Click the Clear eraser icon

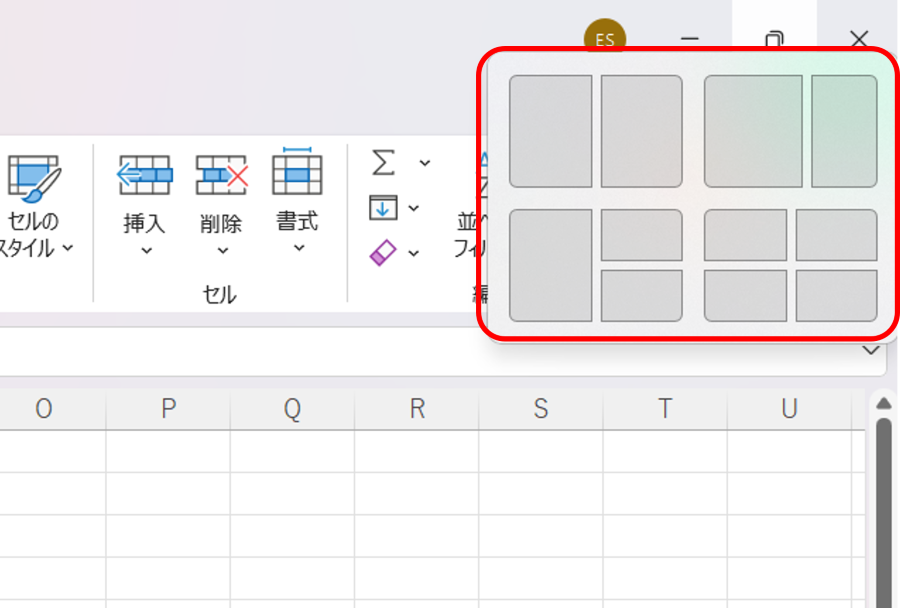pyautogui.click(x=383, y=253)
